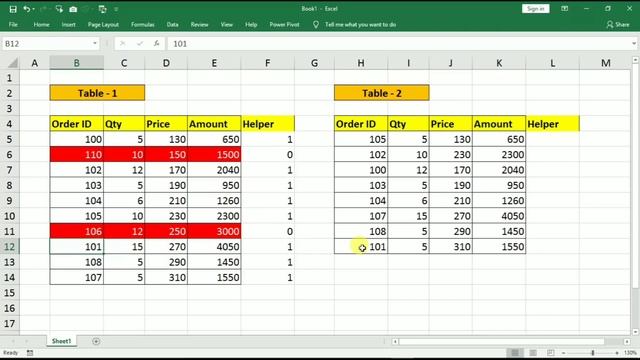Click horizontal scrollbar right arrow
This screenshot has width=640, height=360.
627,341
